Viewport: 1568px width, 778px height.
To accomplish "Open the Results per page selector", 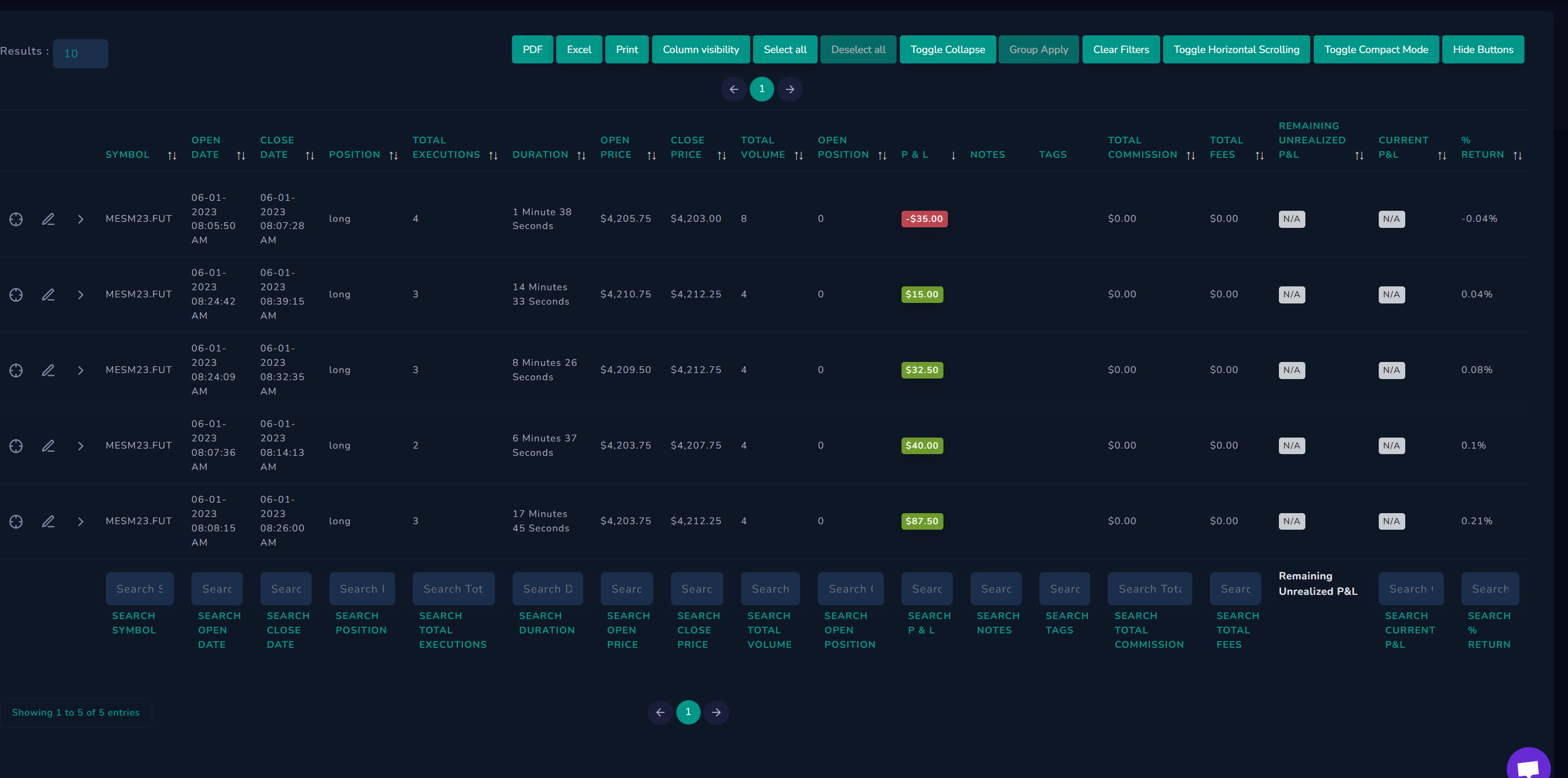I will 81,54.
